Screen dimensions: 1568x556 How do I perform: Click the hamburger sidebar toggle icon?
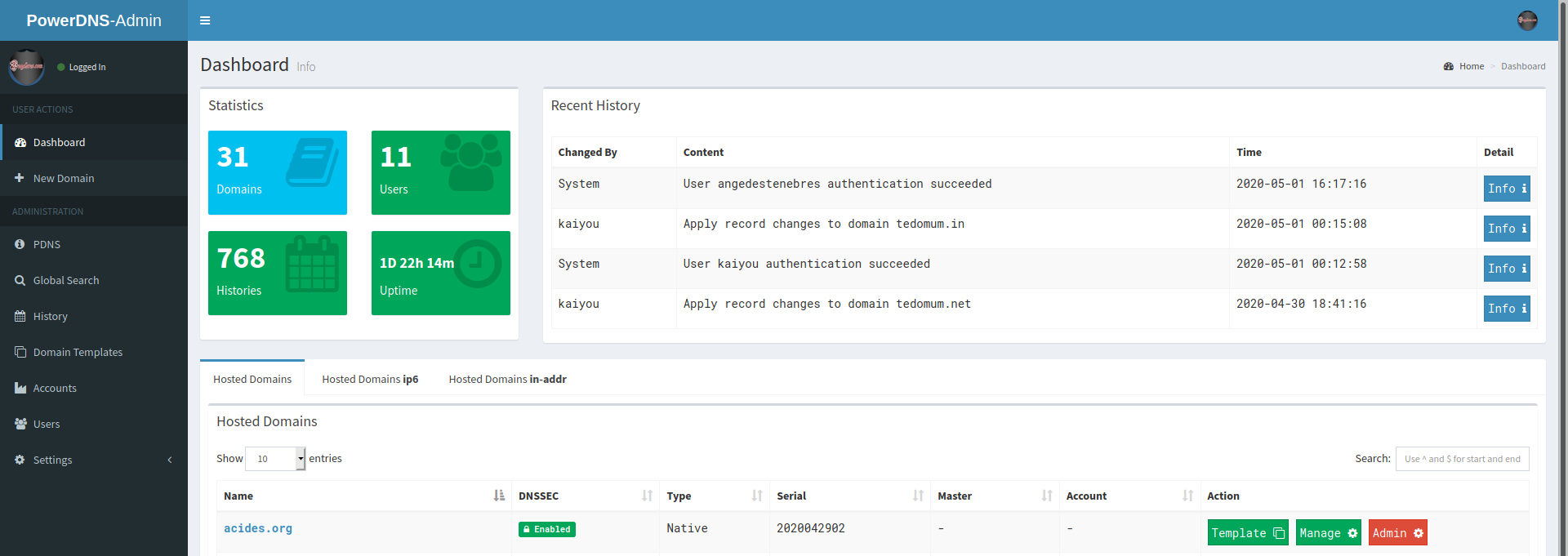(205, 20)
